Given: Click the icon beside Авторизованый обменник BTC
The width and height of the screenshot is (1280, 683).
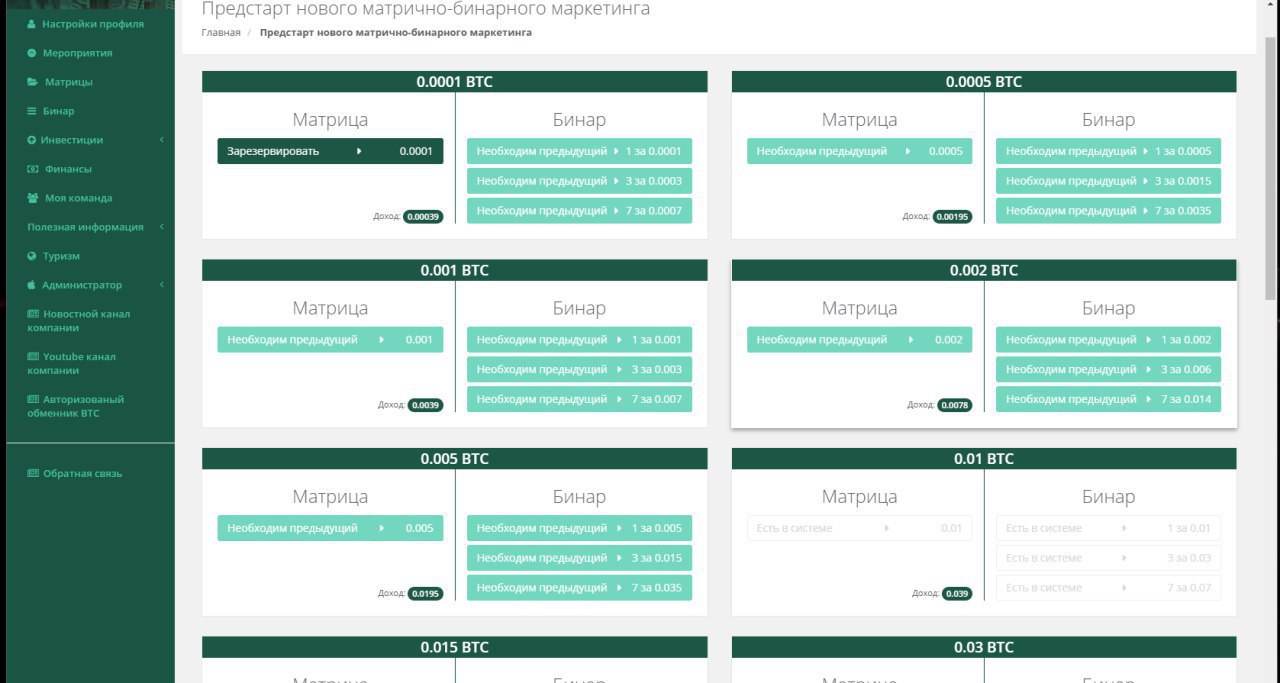Looking at the screenshot, I should click(33, 399).
